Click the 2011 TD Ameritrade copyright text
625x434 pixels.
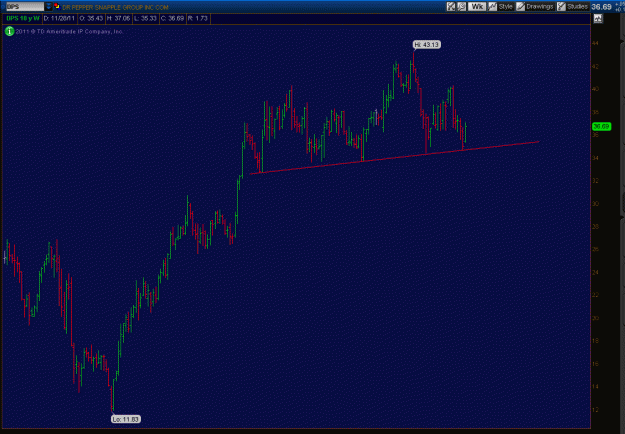pyautogui.click(x=69, y=31)
